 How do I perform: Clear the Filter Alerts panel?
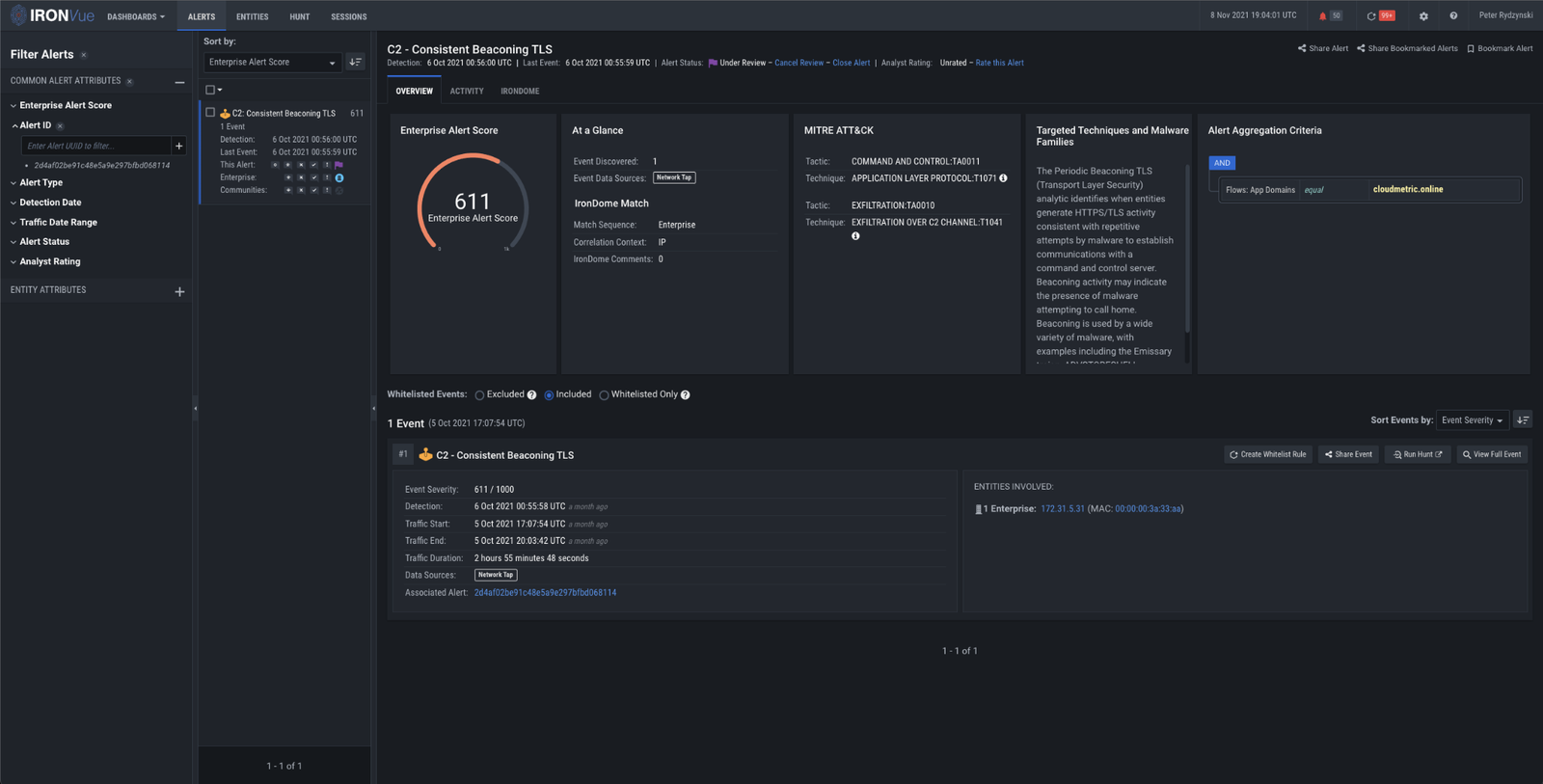pos(84,55)
